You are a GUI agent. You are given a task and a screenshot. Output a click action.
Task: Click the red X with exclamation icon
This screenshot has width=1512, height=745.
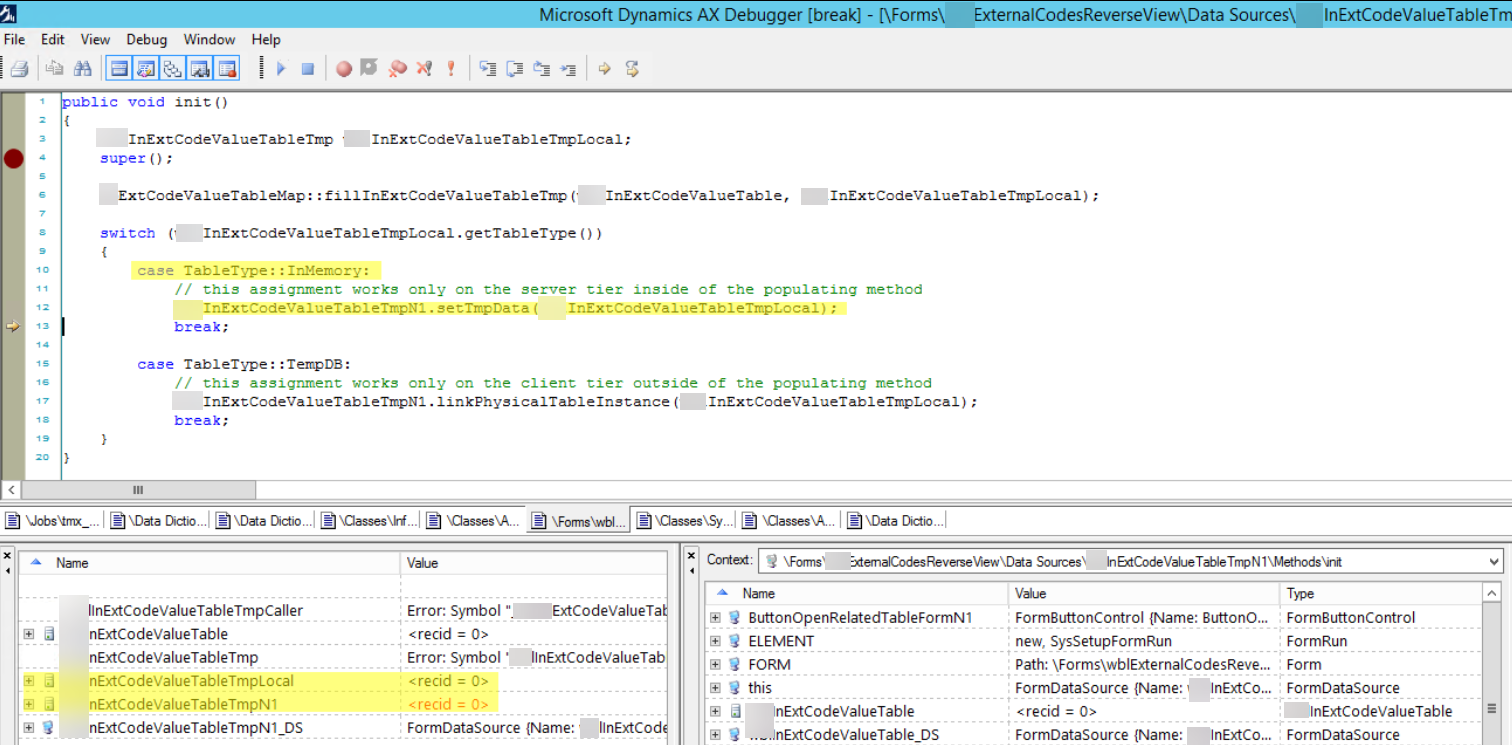[x=424, y=68]
